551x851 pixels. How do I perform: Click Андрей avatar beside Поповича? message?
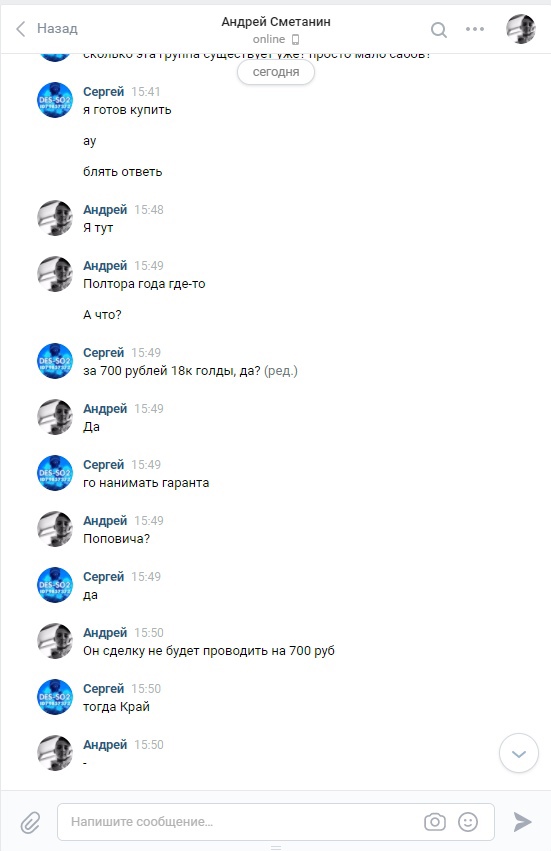click(x=55, y=529)
